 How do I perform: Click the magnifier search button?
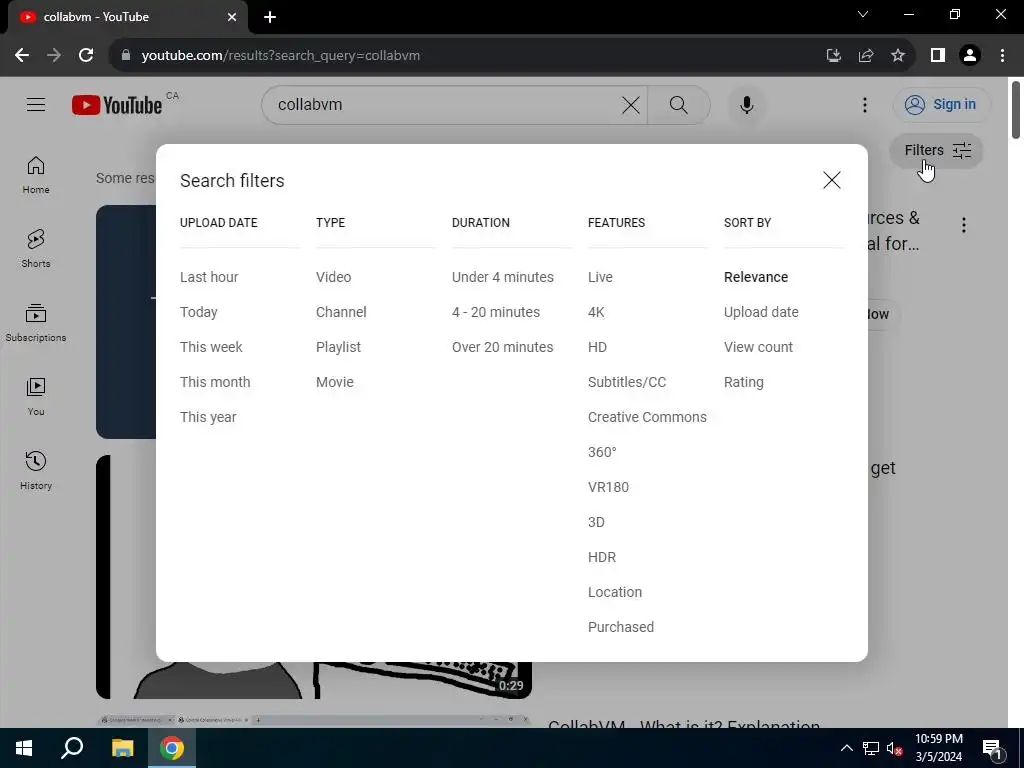(679, 104)
